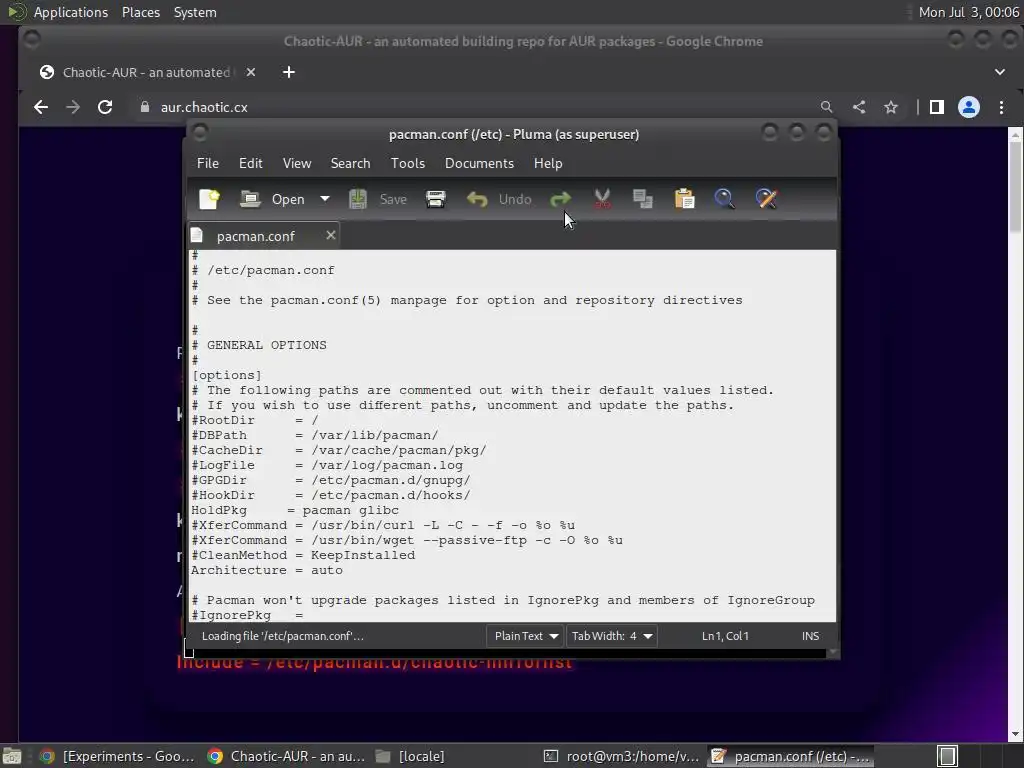The height and width of the screenshot is (768, 1024).
Task: Open a new Chrome tab
Action: (x=289, y=72)
